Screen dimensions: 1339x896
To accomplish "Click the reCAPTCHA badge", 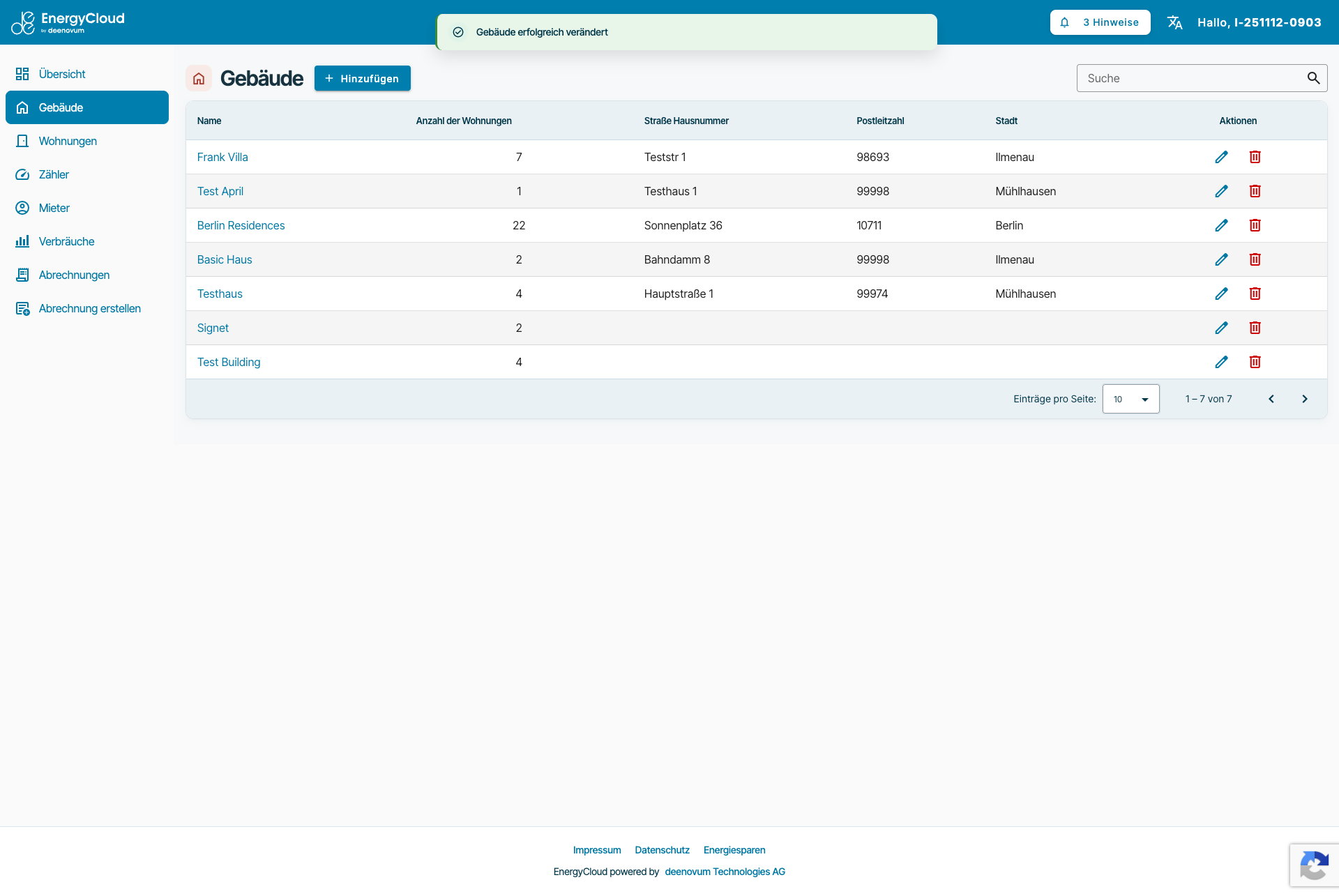I will (x=1314, y=865).
